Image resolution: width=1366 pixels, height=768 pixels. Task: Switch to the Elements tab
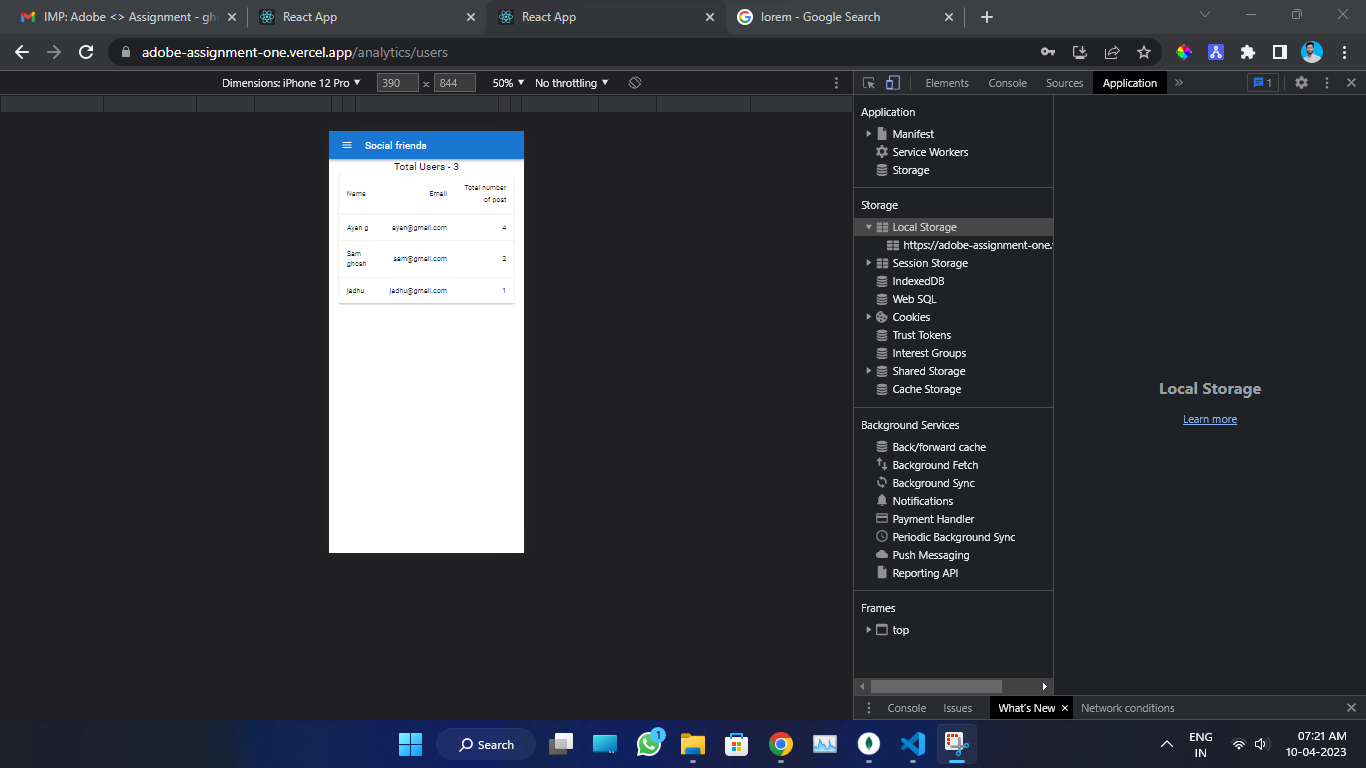(x=947, y=83)
